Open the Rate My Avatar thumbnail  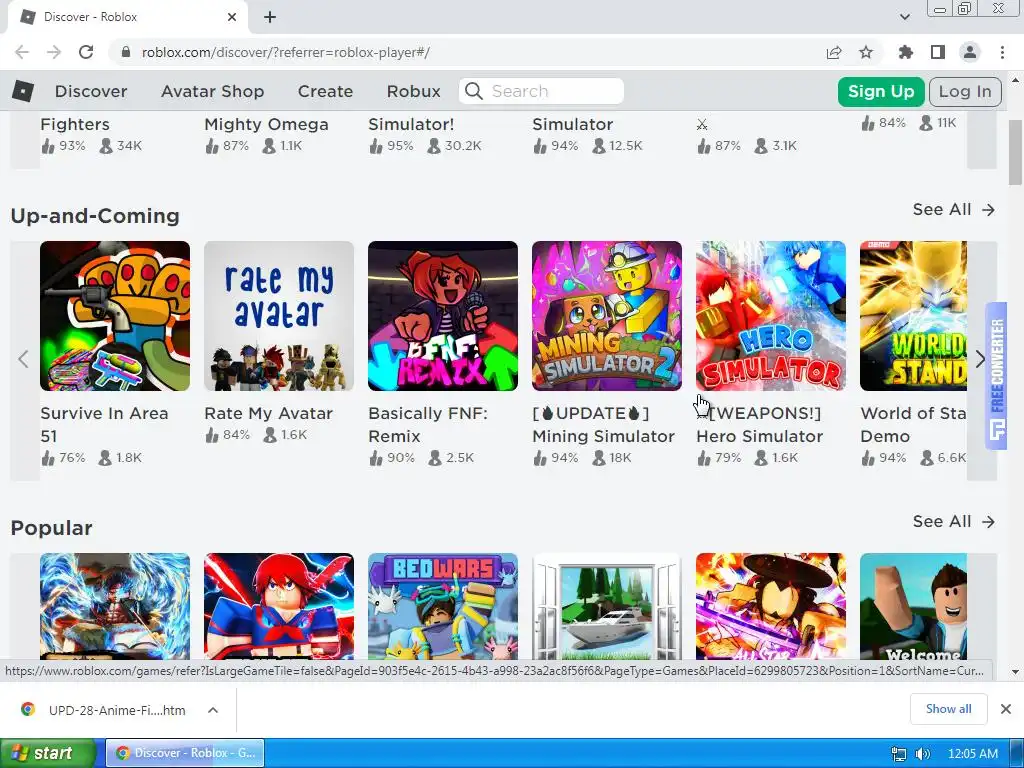point(279,316)
